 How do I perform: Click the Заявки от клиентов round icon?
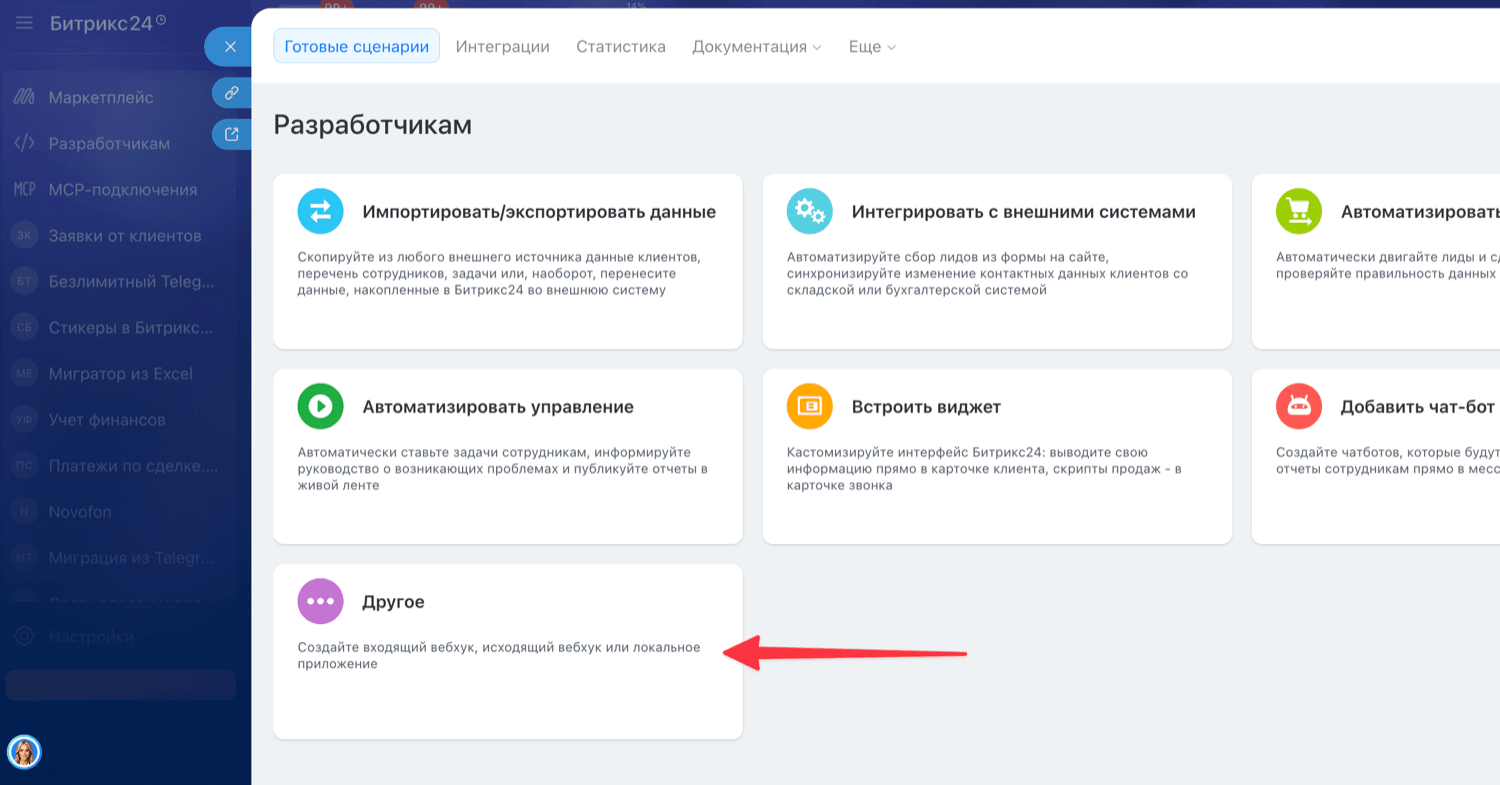point(24,235)
